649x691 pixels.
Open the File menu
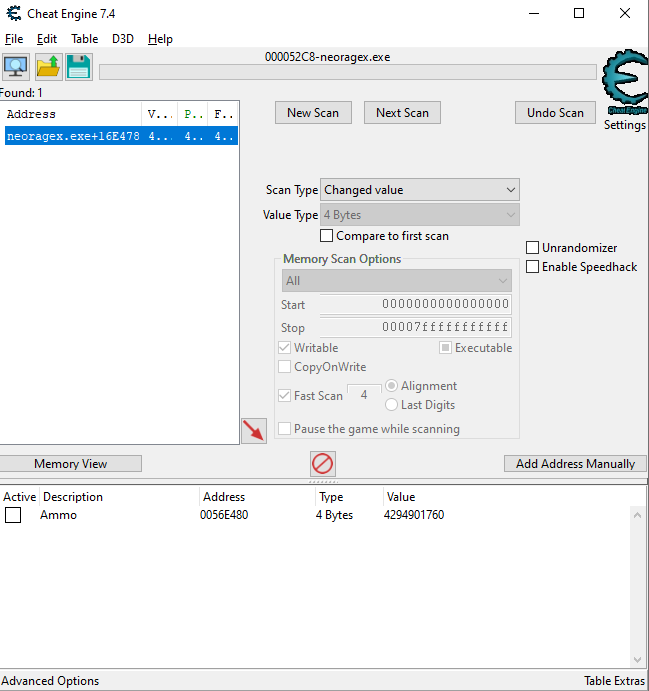14,39
